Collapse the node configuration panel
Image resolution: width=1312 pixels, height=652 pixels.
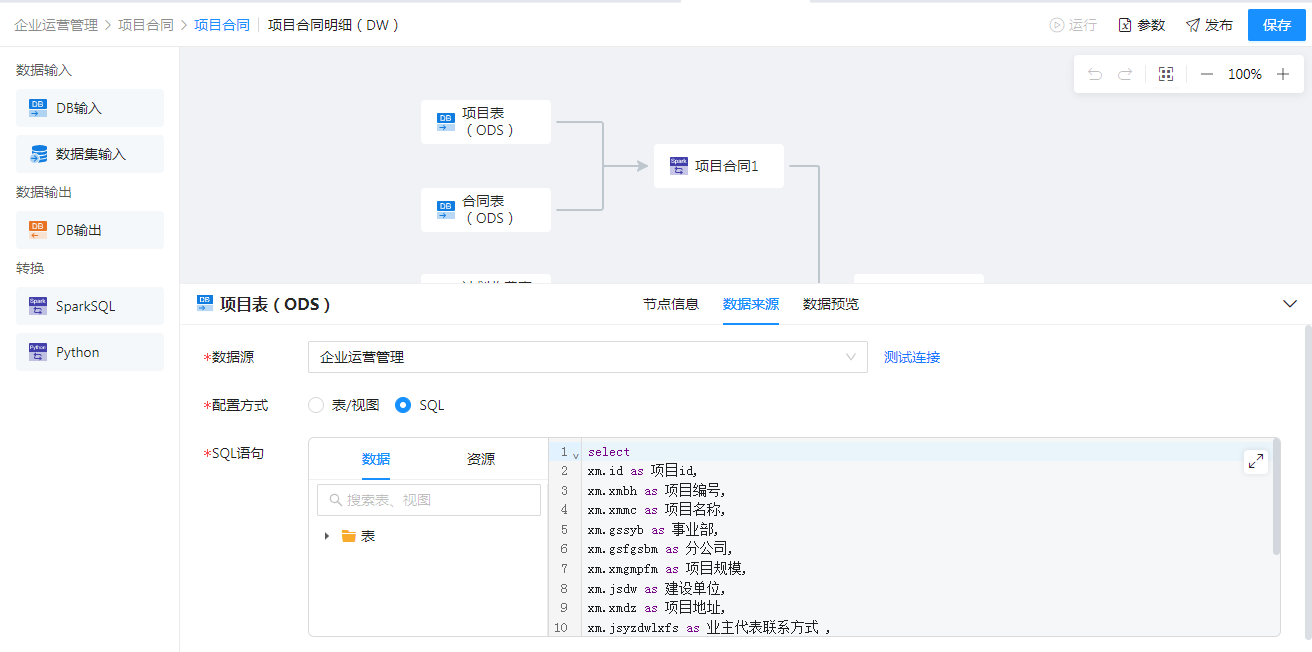(1290, 304)
